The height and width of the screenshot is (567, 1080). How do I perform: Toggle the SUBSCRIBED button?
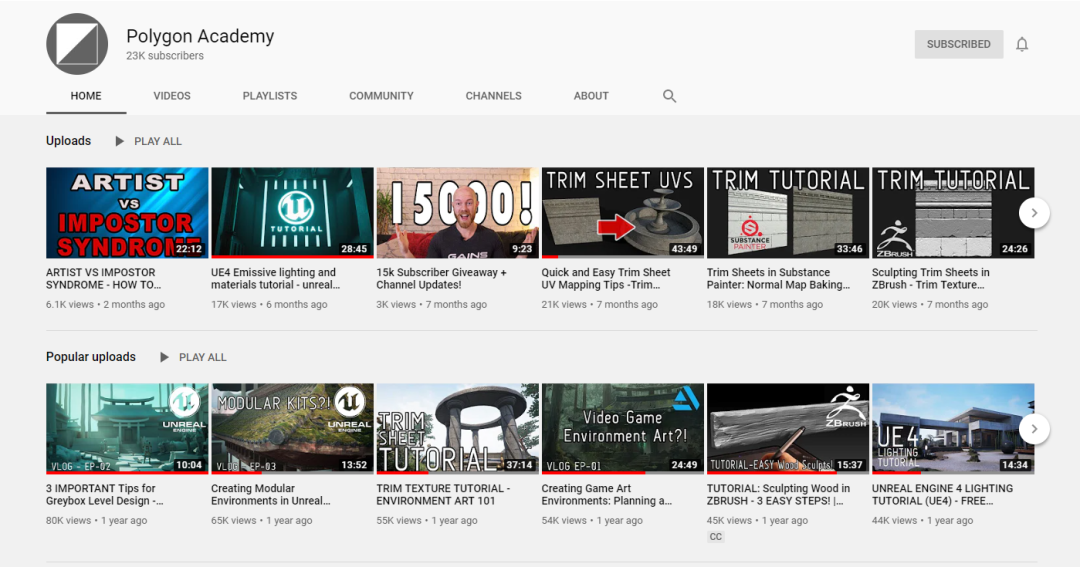(958, 44)
